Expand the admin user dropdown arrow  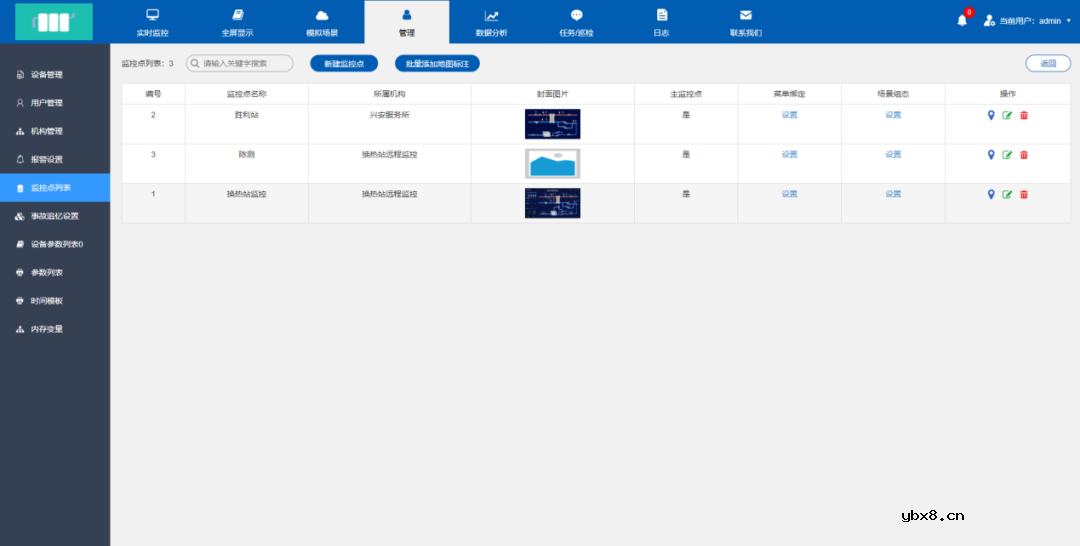point(1068,20)
